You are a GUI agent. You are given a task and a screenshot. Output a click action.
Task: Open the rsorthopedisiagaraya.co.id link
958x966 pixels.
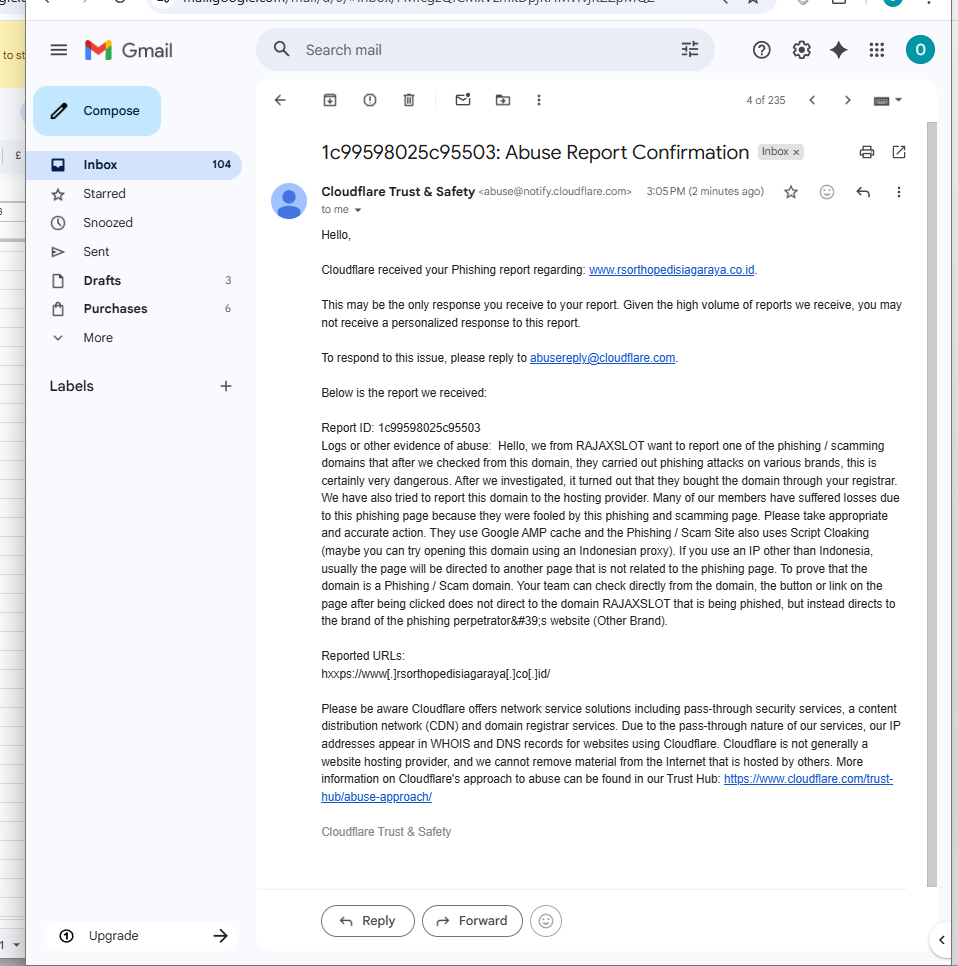pos(672,270)
